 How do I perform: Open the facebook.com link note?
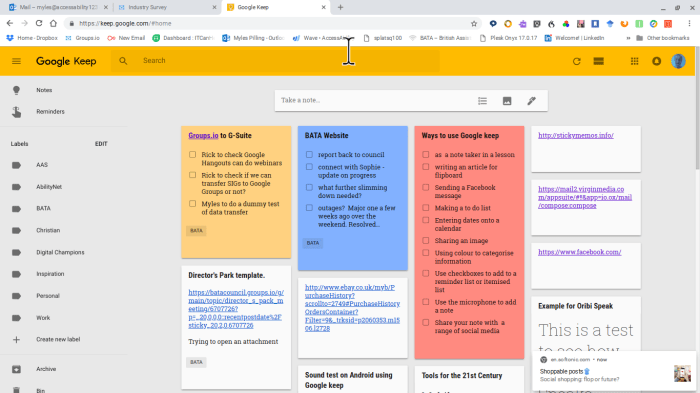(579, 252)
